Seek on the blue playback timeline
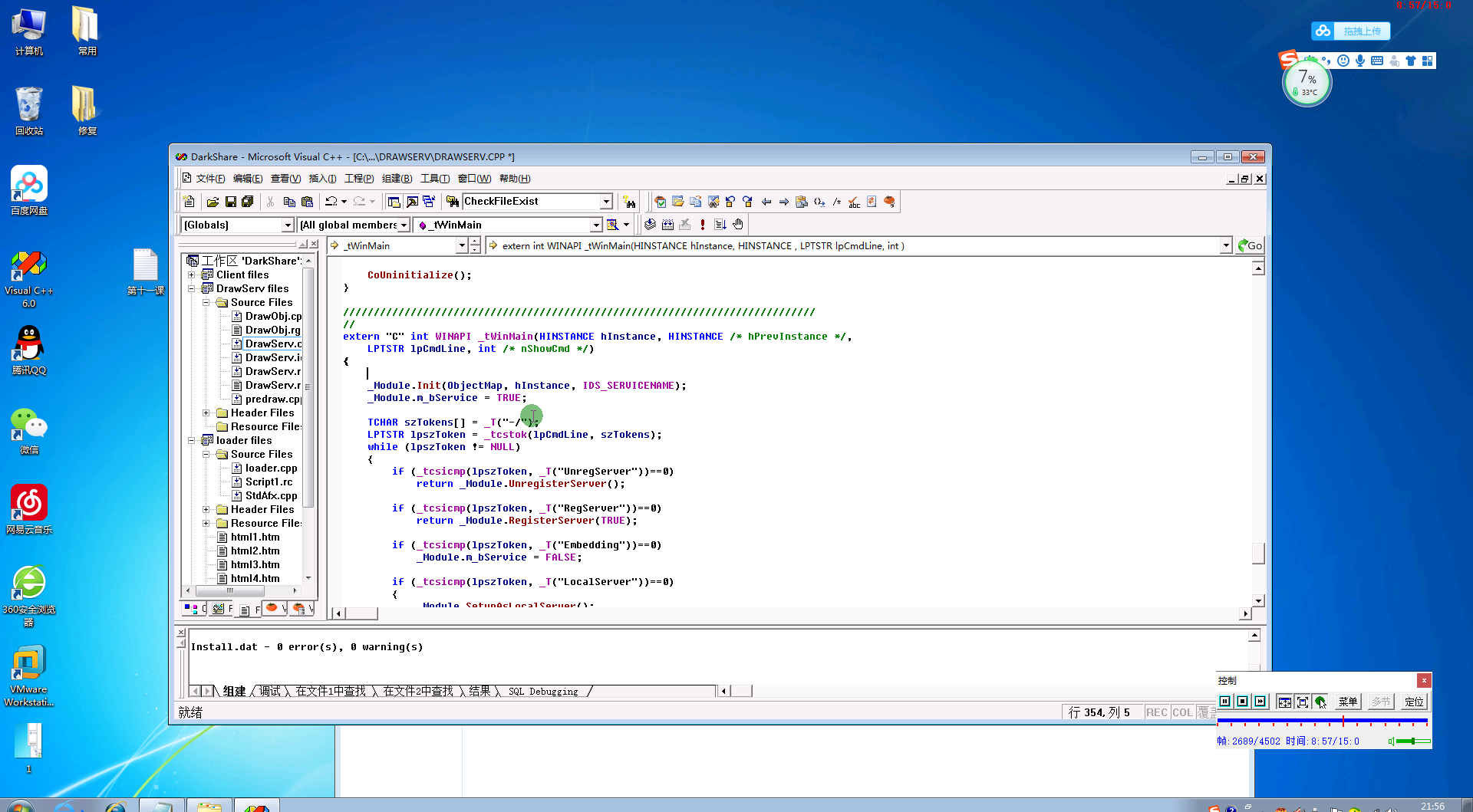 [1323, 722]
